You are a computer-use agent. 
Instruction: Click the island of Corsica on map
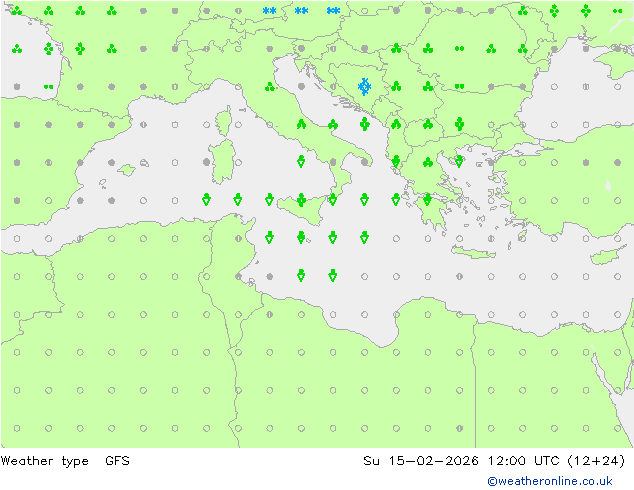coord(224,120)
